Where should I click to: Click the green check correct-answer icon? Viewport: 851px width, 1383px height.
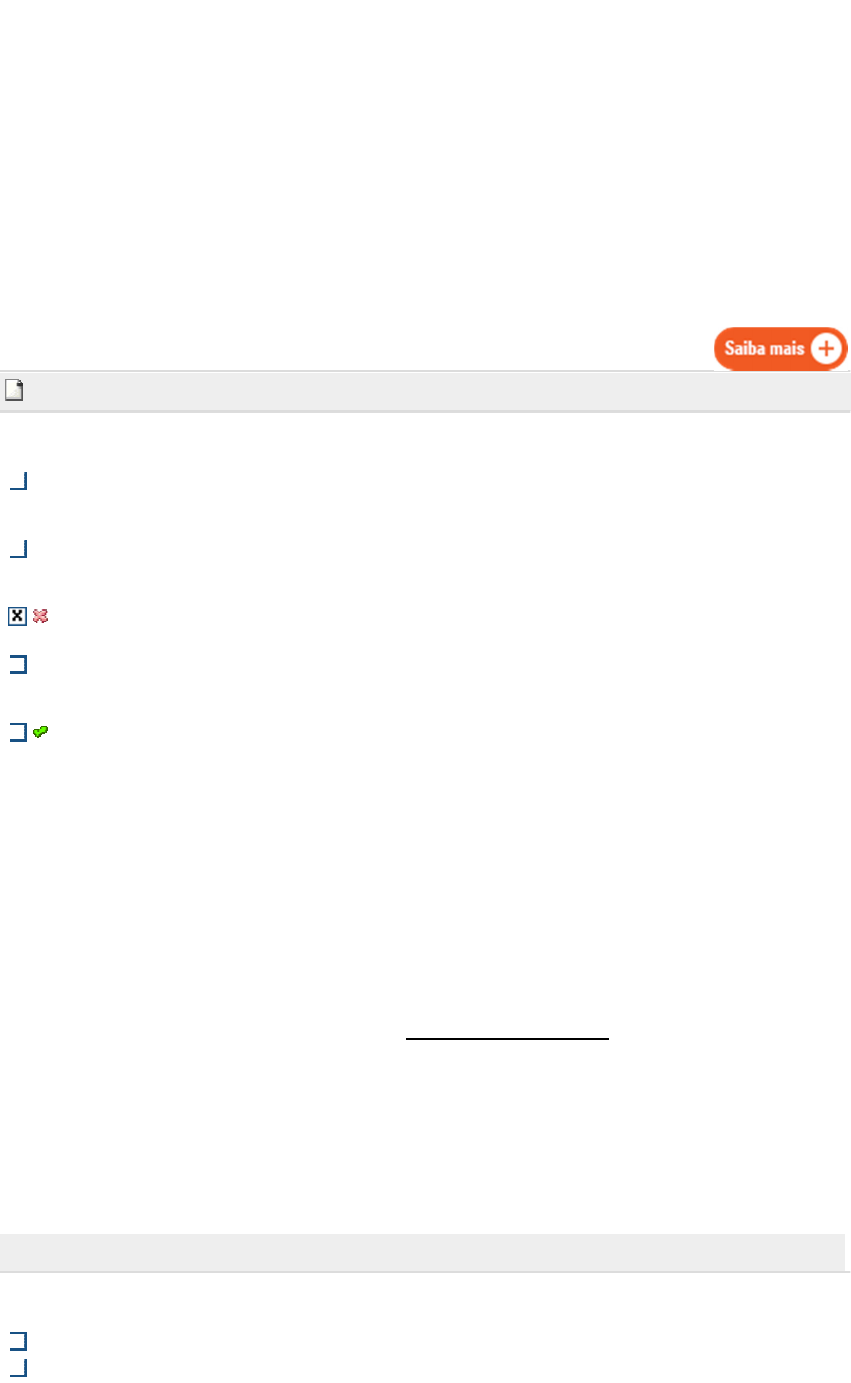[41, 732]
